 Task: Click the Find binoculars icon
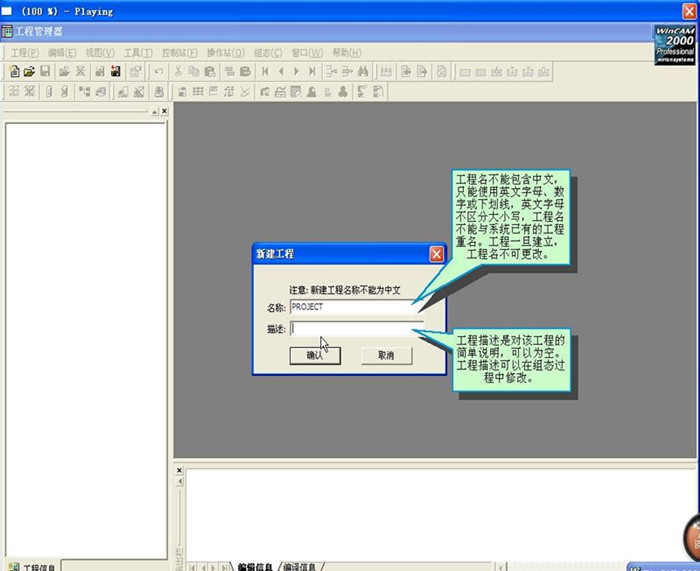click(364, 71)
